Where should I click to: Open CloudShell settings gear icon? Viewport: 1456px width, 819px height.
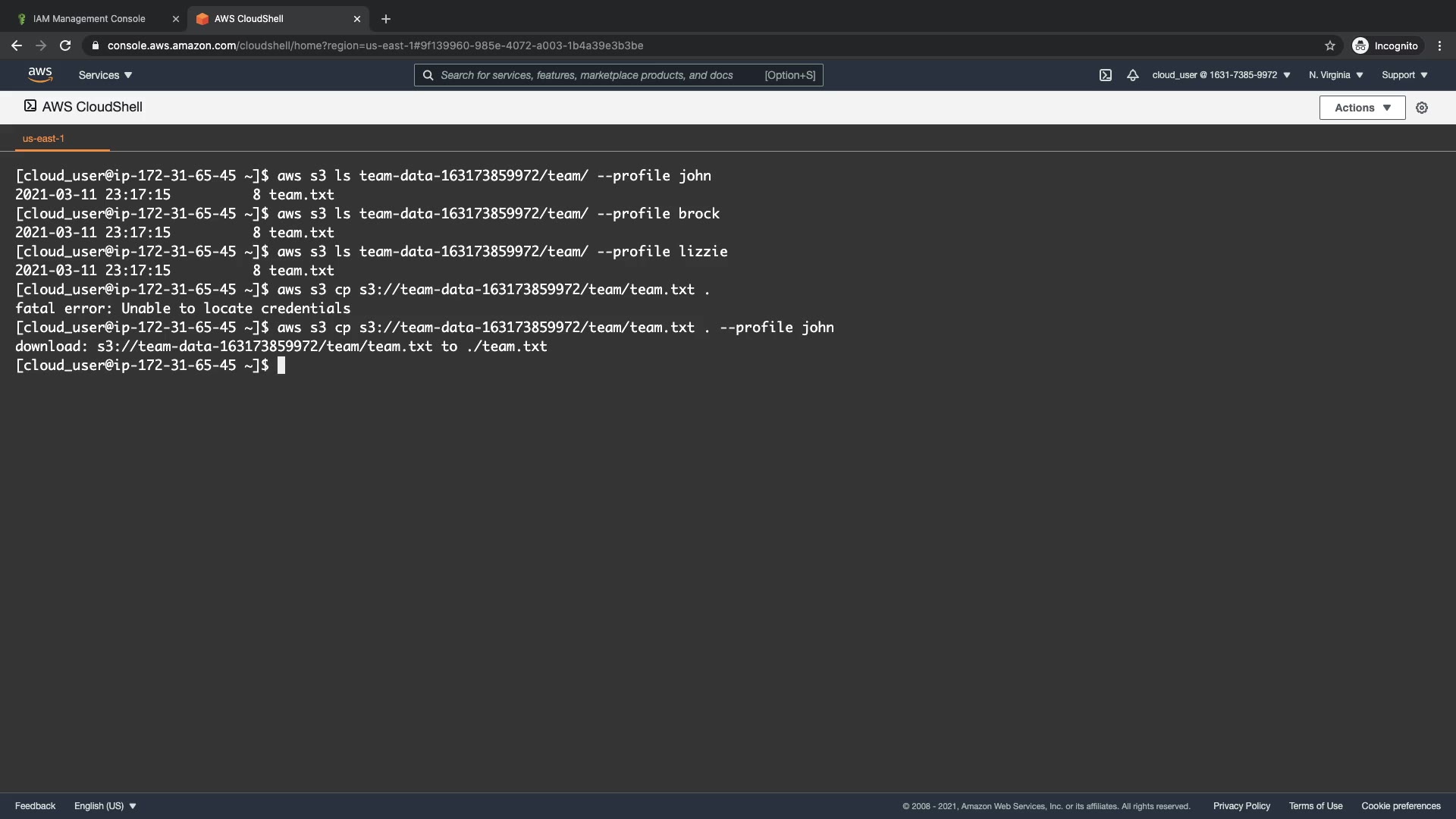[1422, 108]
